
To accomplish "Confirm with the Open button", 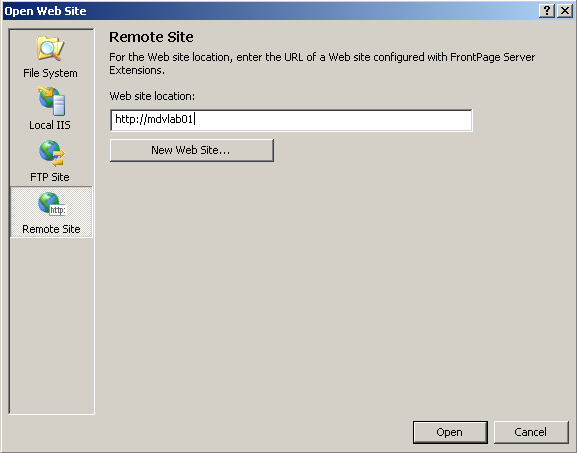I will pyautogui.click(x=450, y=432).
